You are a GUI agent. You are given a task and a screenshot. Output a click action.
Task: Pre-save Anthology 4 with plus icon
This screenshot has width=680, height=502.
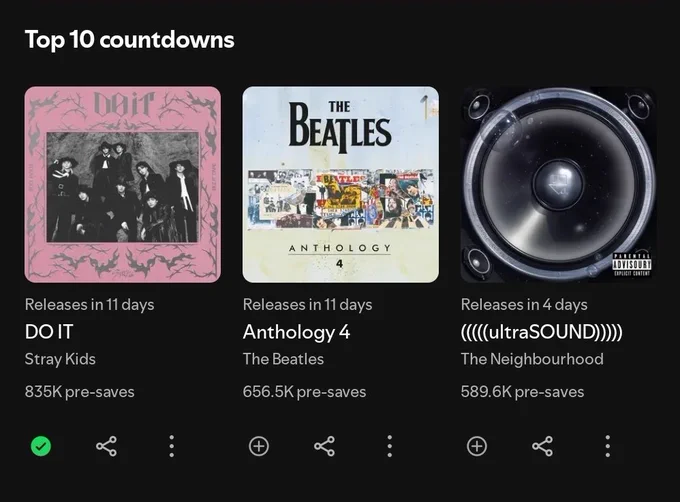click(x=259, y=446)
